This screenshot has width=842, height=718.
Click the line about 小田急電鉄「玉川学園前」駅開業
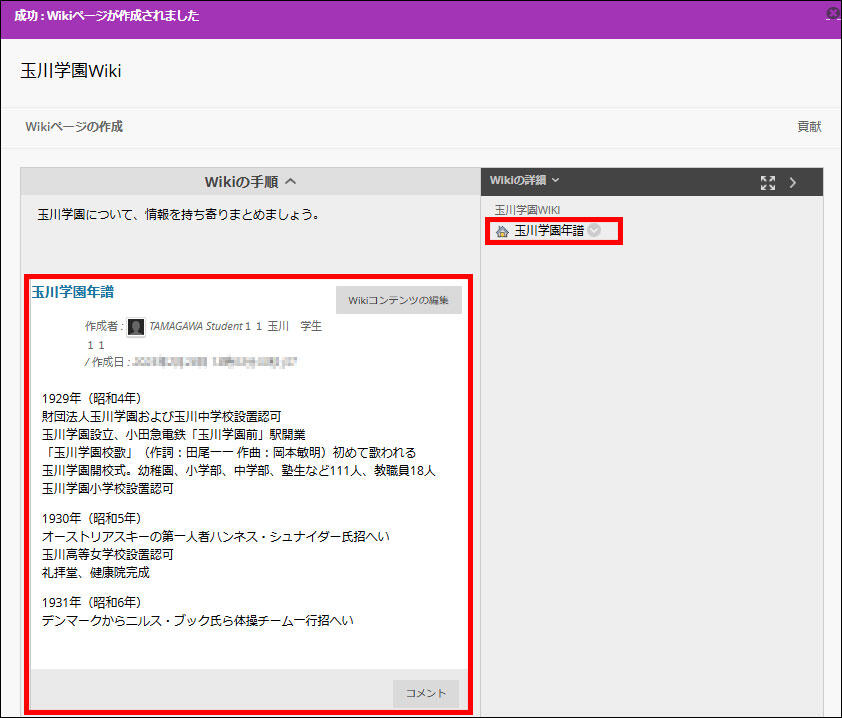pos(173,434)
